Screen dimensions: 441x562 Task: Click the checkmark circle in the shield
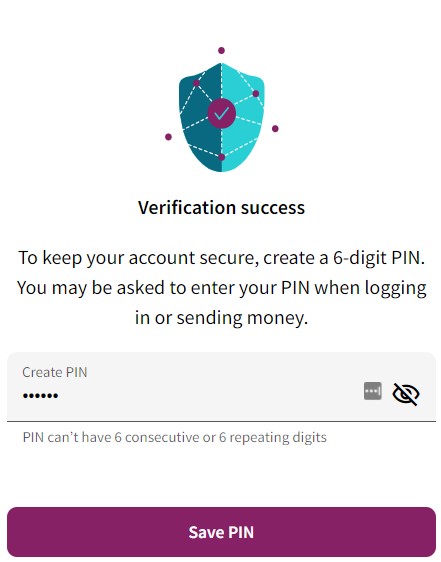click(x=222, y=114)
